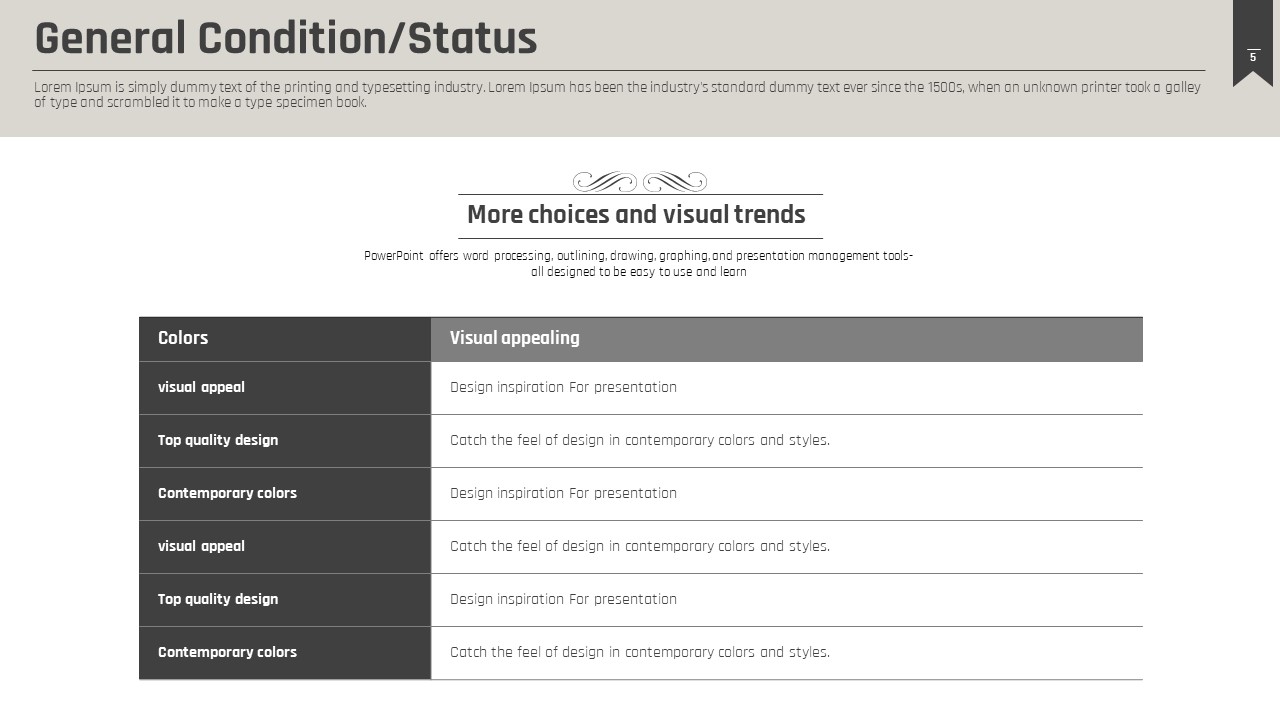
Task: Click the right decorative swirl ornament
Action: (674, 182)
